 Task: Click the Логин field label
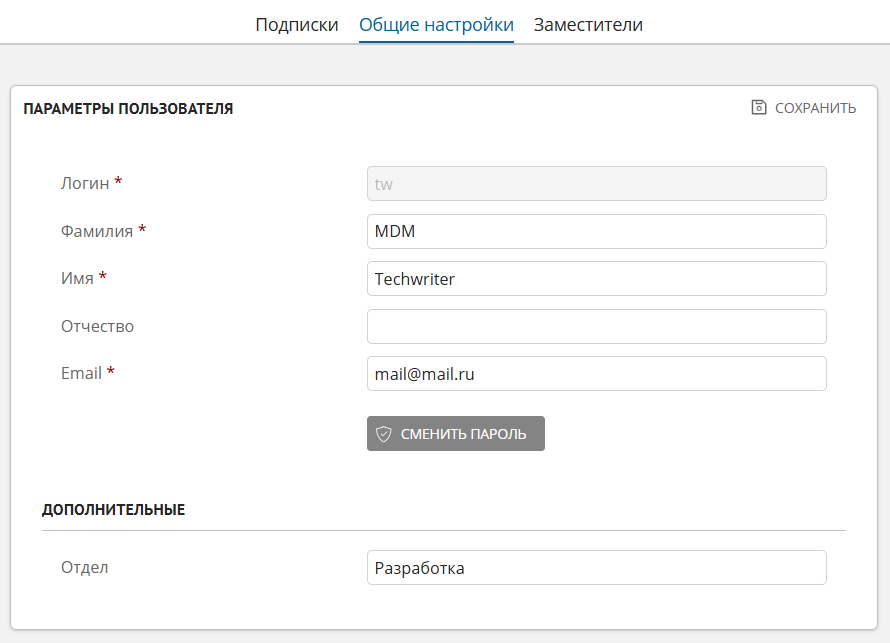pyautogui.click(x=84, y=183)
